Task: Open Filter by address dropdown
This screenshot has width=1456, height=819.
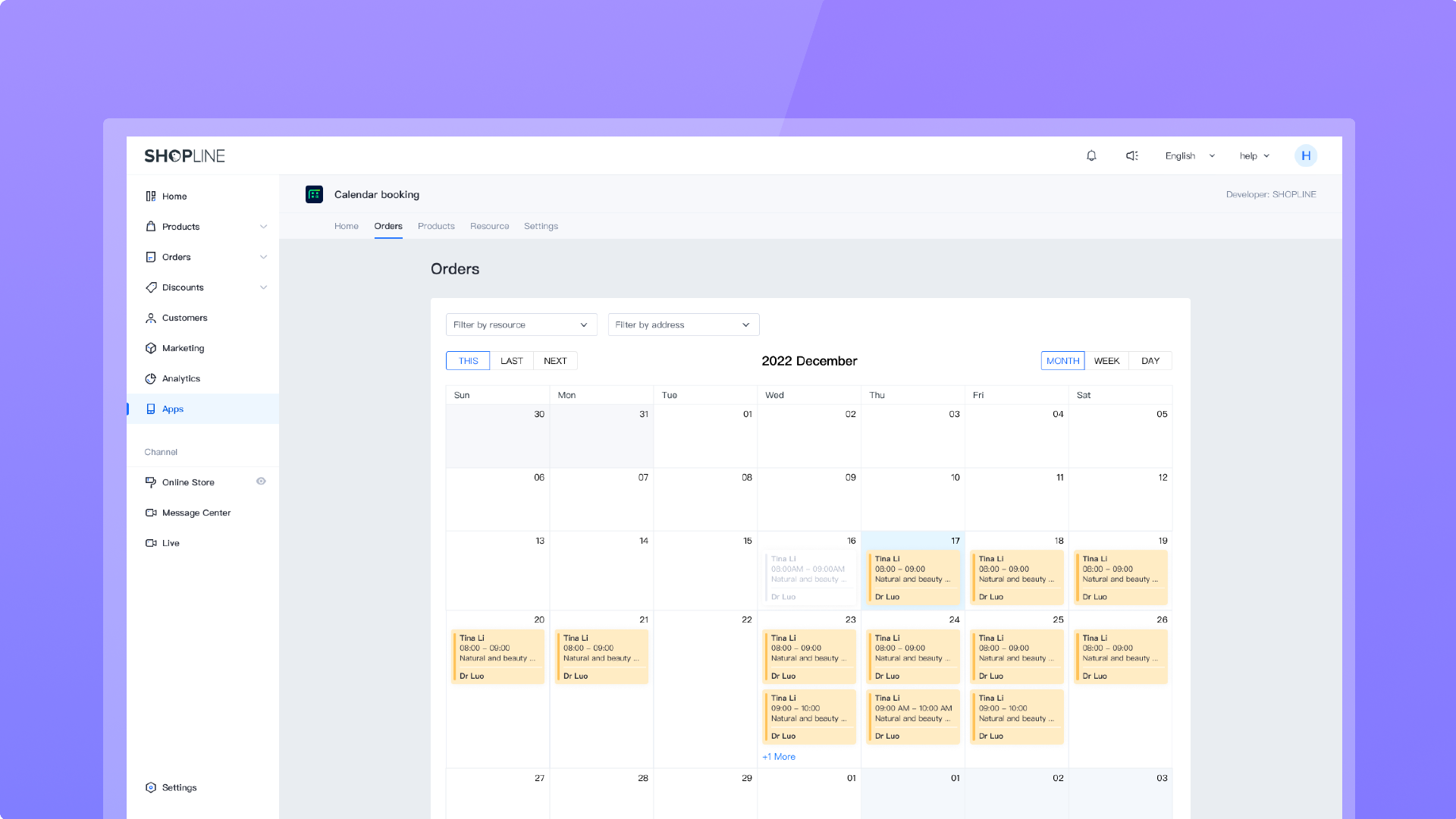Action: pos(683,325)
